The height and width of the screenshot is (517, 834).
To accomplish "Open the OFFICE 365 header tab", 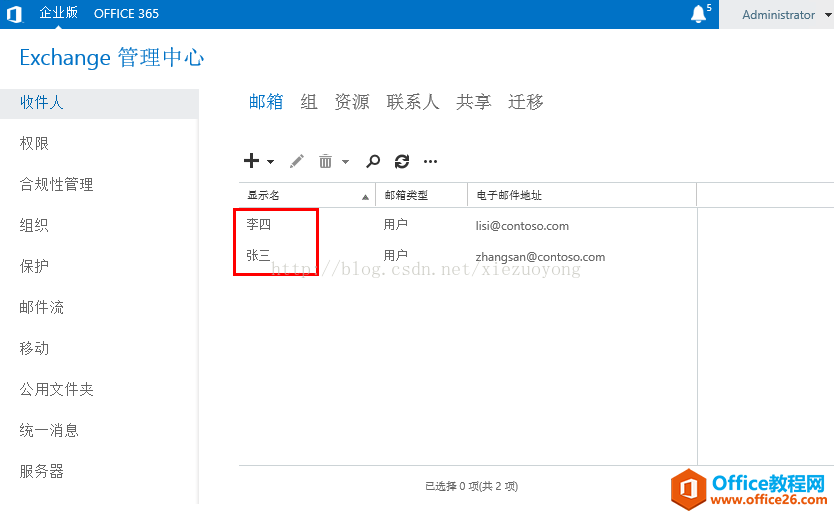I will coord(127,14).
